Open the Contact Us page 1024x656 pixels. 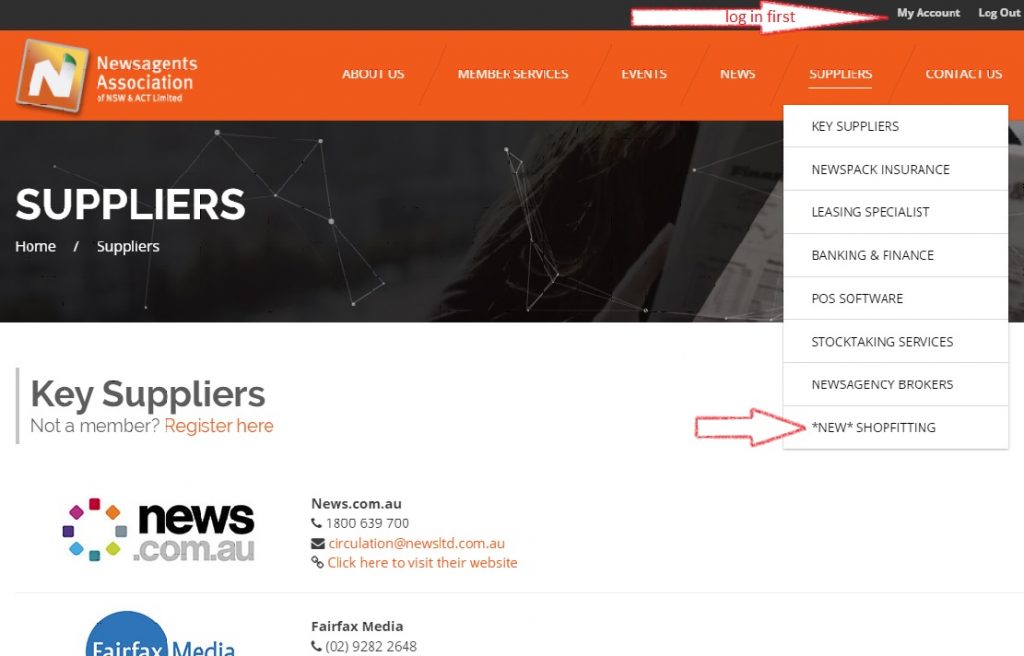963,74
